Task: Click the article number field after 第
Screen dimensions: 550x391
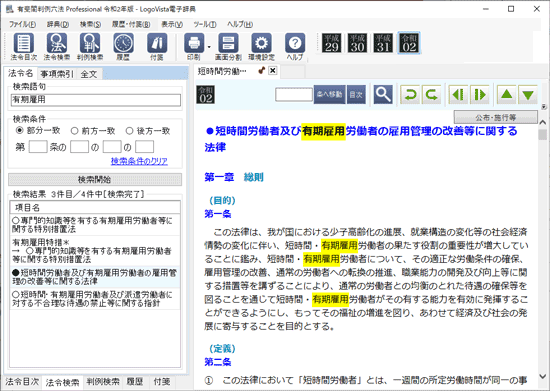Action: point(38,147)
